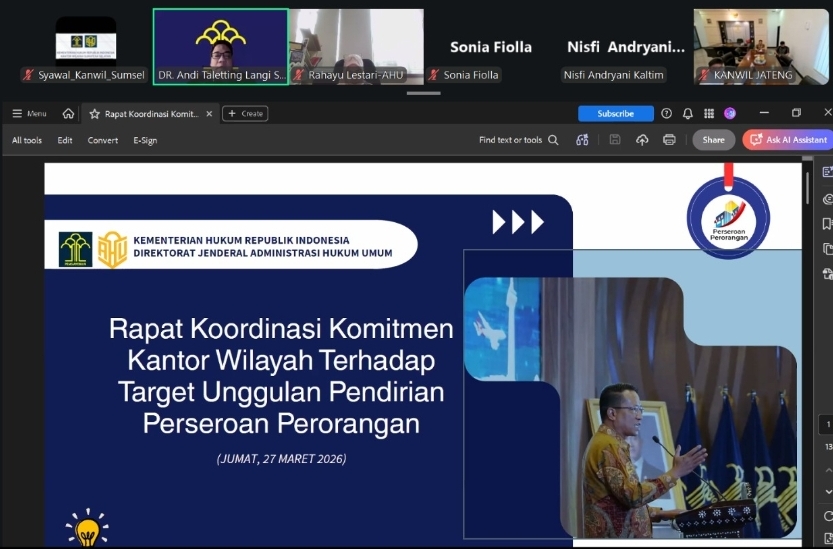Click the green Pengayoman ministry logo
The width and height of the screenshot is (833, 549).
[x=75, y=249]
